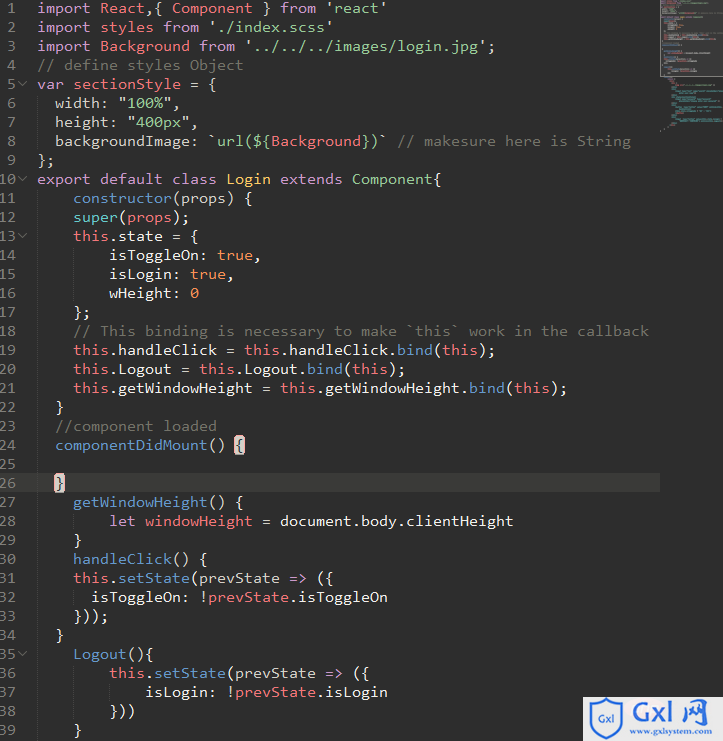
Task: Click !prevState.isLogin expression
Action: [307, 692]
